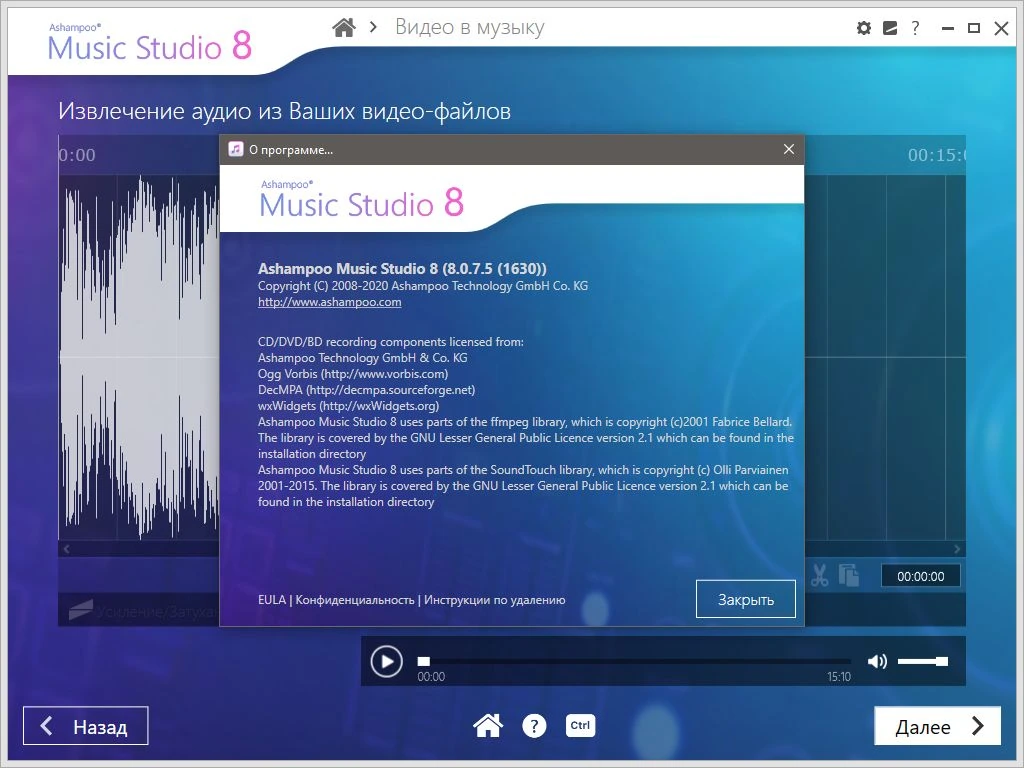Screen dimensions: 1024x768
Task: Close the About dialog with the X
Action: 788,150
